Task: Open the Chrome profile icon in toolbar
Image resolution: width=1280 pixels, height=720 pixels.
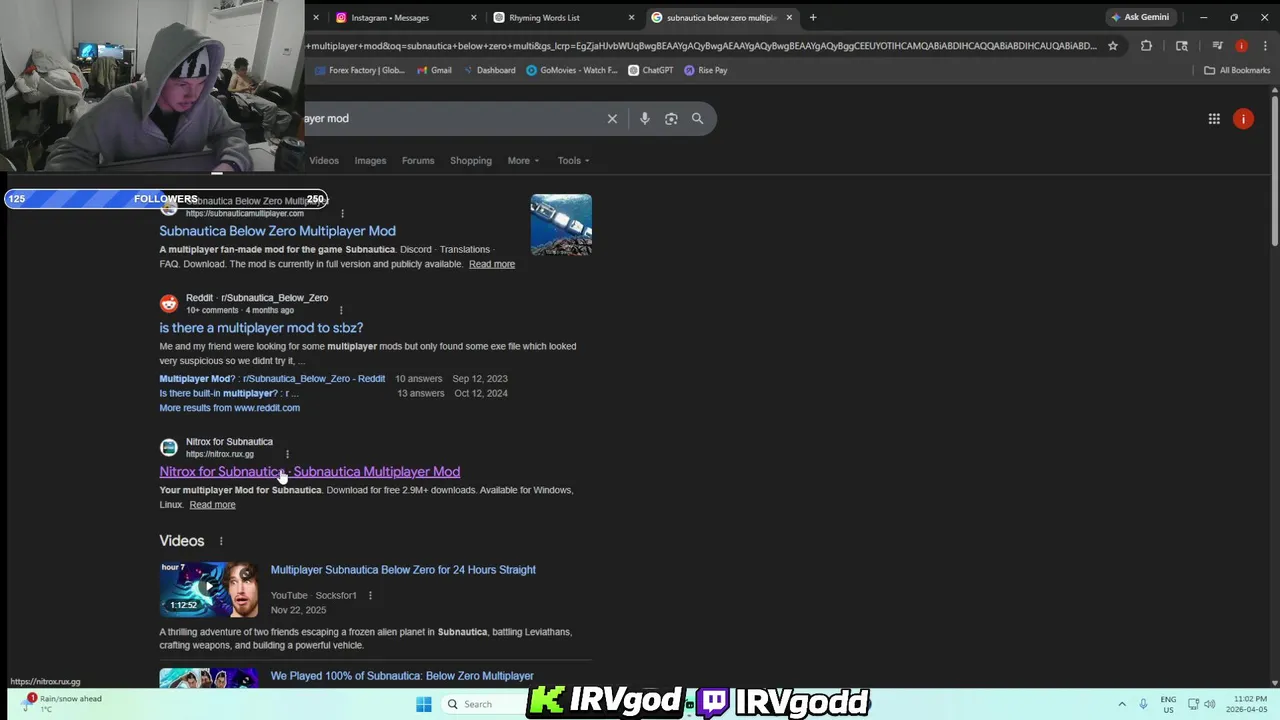Action: [1241, 45]
